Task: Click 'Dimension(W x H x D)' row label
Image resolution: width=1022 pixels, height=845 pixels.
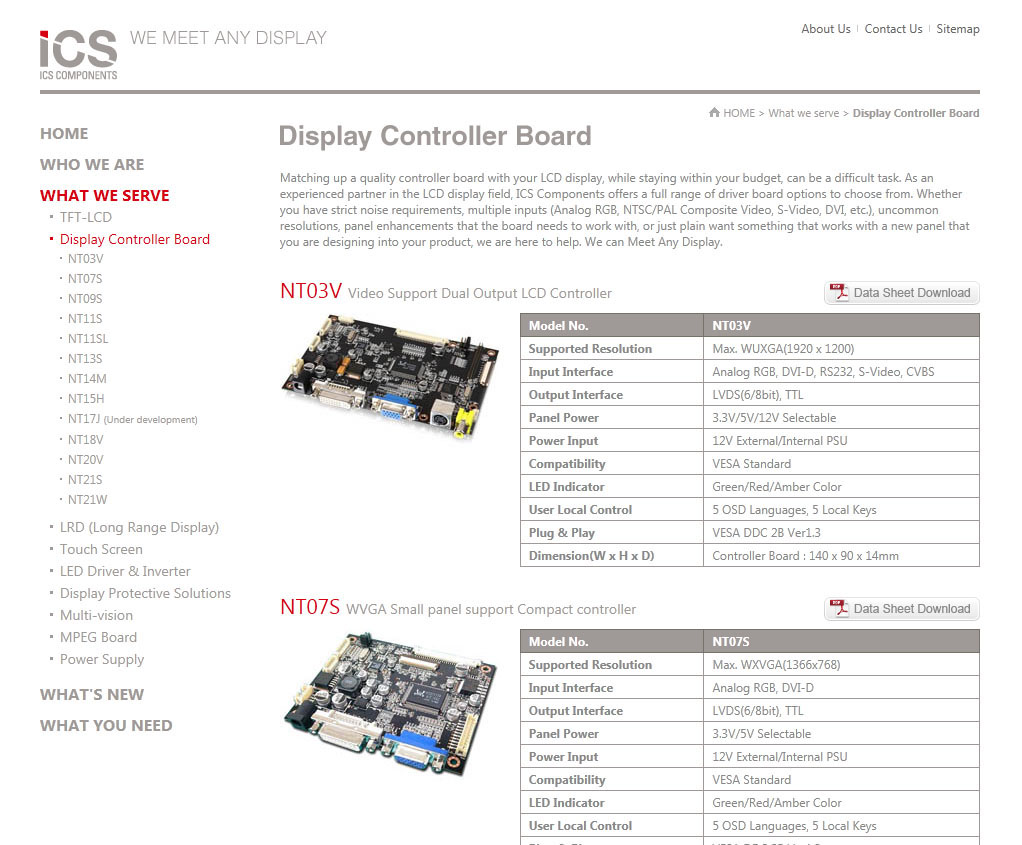Action: point(591,556)
